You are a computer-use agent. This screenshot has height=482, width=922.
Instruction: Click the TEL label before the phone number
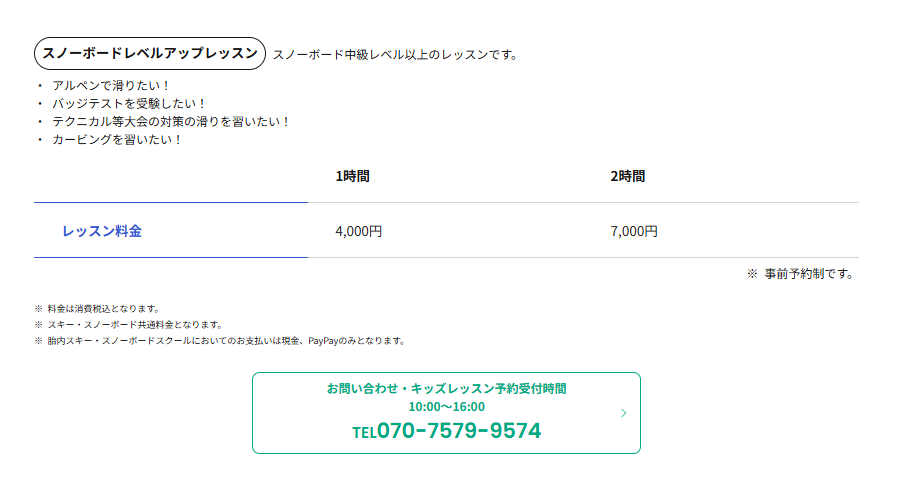[x=364, y=433]
